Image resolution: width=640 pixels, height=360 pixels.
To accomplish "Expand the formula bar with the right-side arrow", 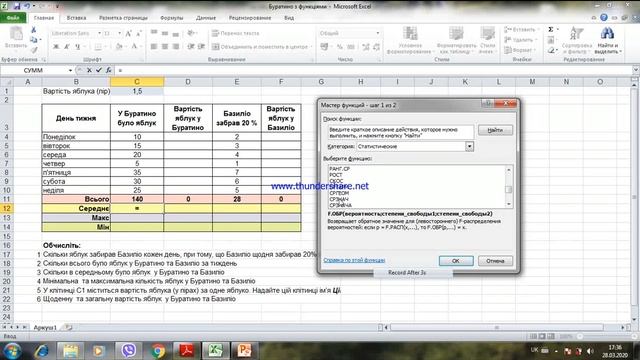I will pos(635,70).
